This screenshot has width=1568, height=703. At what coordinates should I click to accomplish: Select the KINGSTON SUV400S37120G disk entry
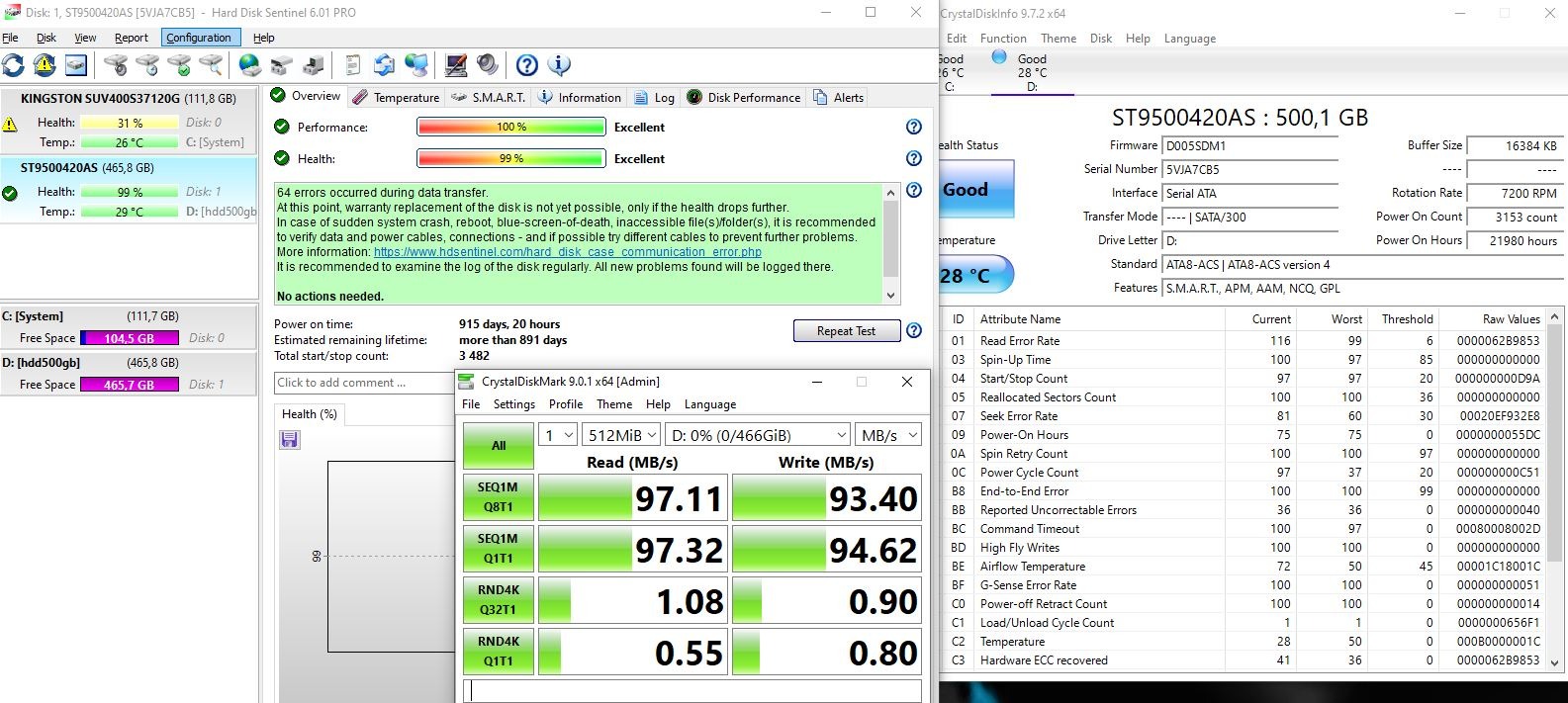[129, 120]
